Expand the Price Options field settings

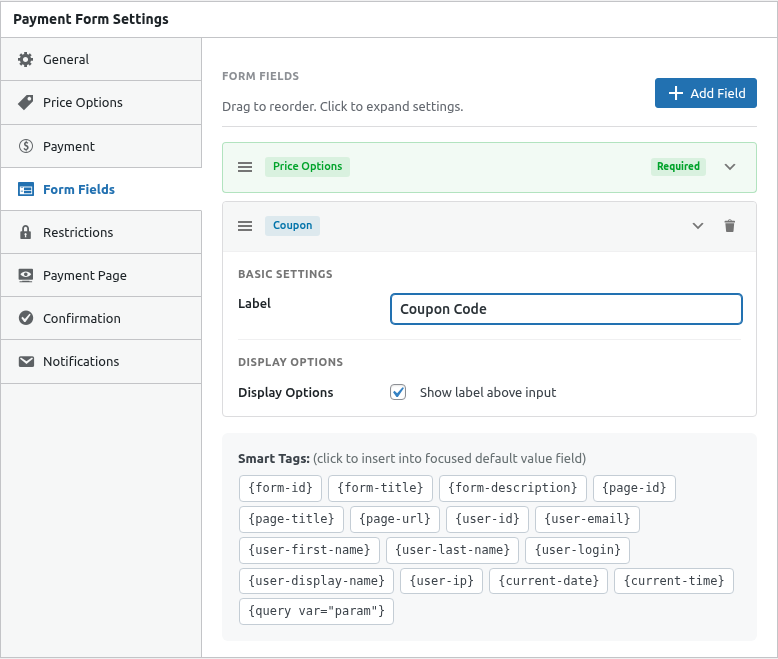click(730, 167)
